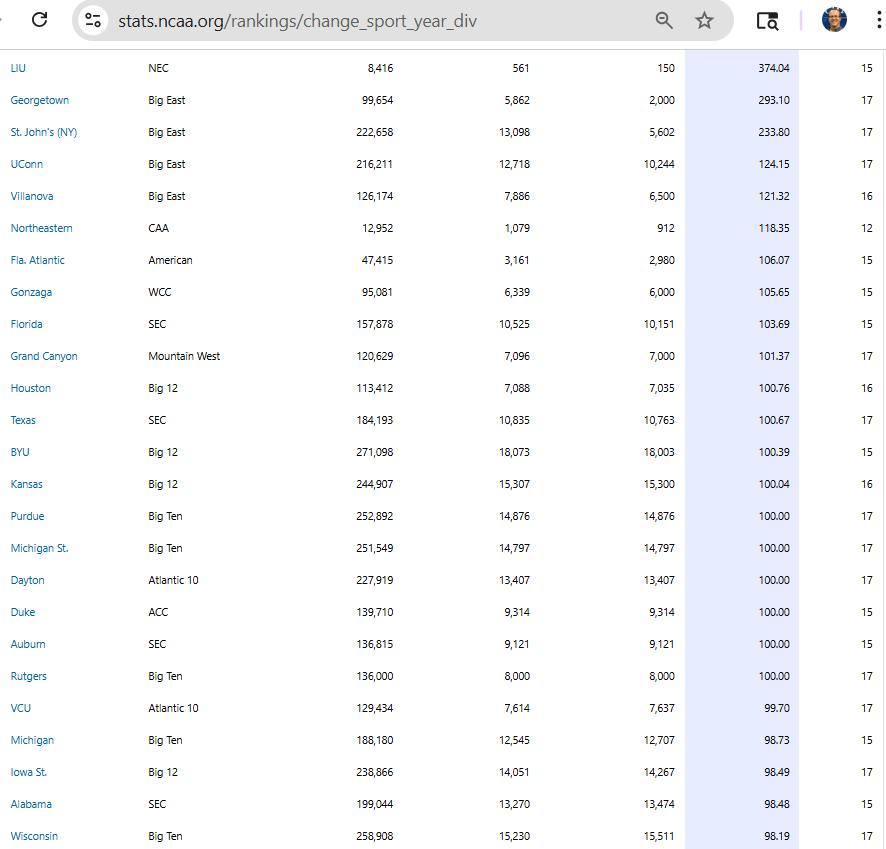Click Mountain West cell for Grand Canyon
Viewport: 886px width, 849px height.
pyautogui.click(x=184, y=356)
